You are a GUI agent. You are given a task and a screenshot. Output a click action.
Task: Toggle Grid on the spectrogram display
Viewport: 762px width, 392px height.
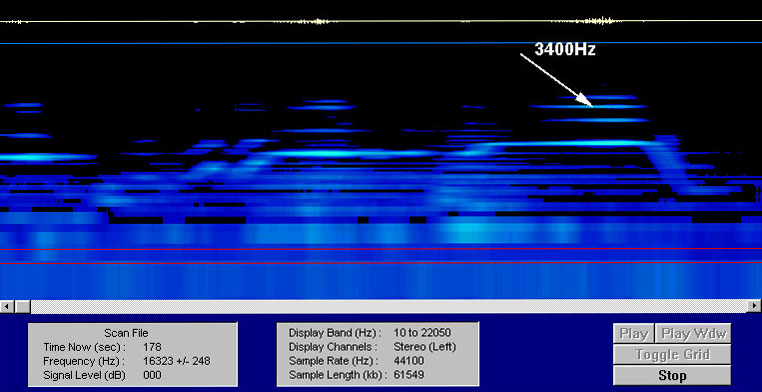point(672,355)
